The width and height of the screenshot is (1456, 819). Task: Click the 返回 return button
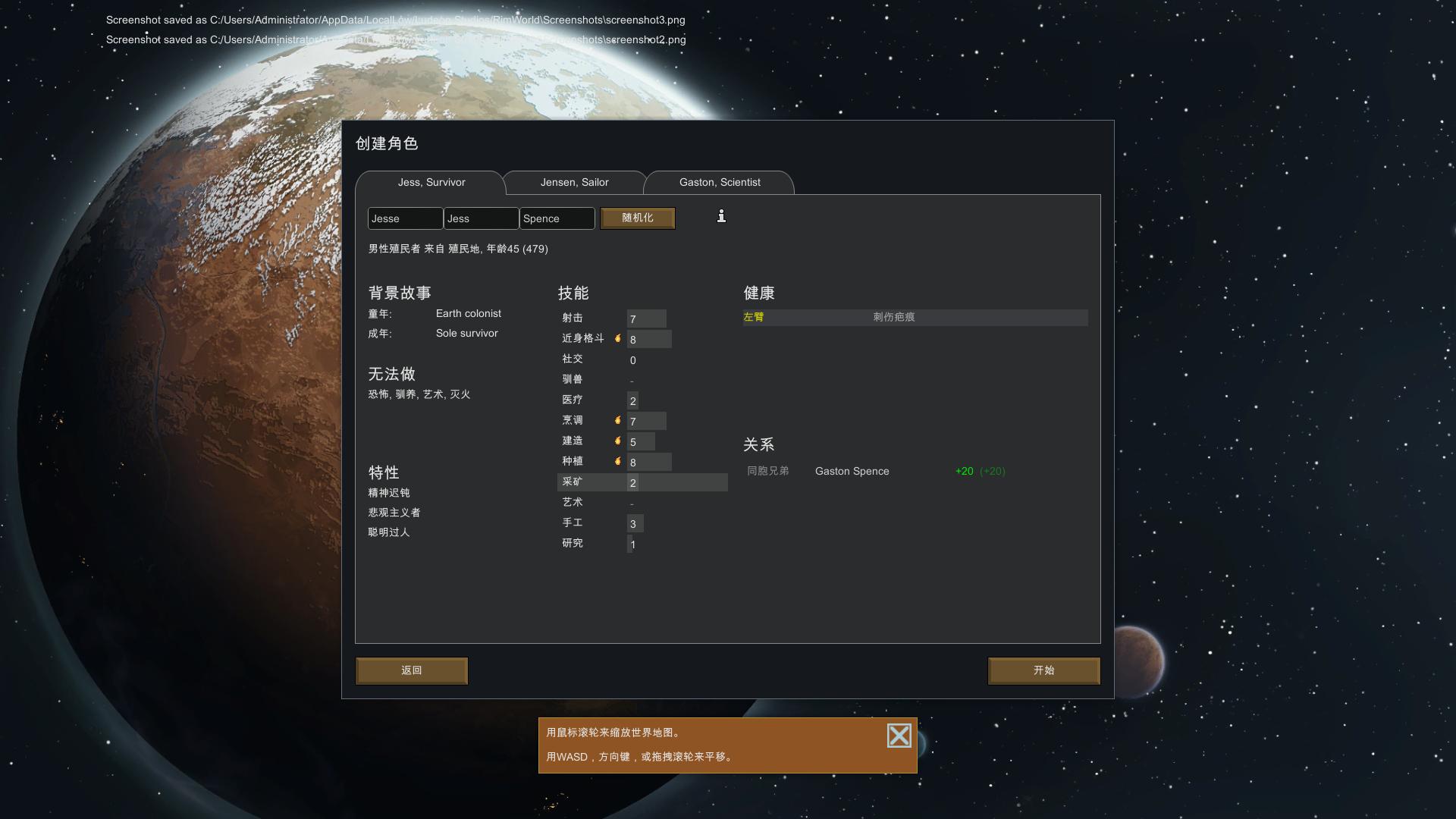pyautogui.click(x=412, y=670)
